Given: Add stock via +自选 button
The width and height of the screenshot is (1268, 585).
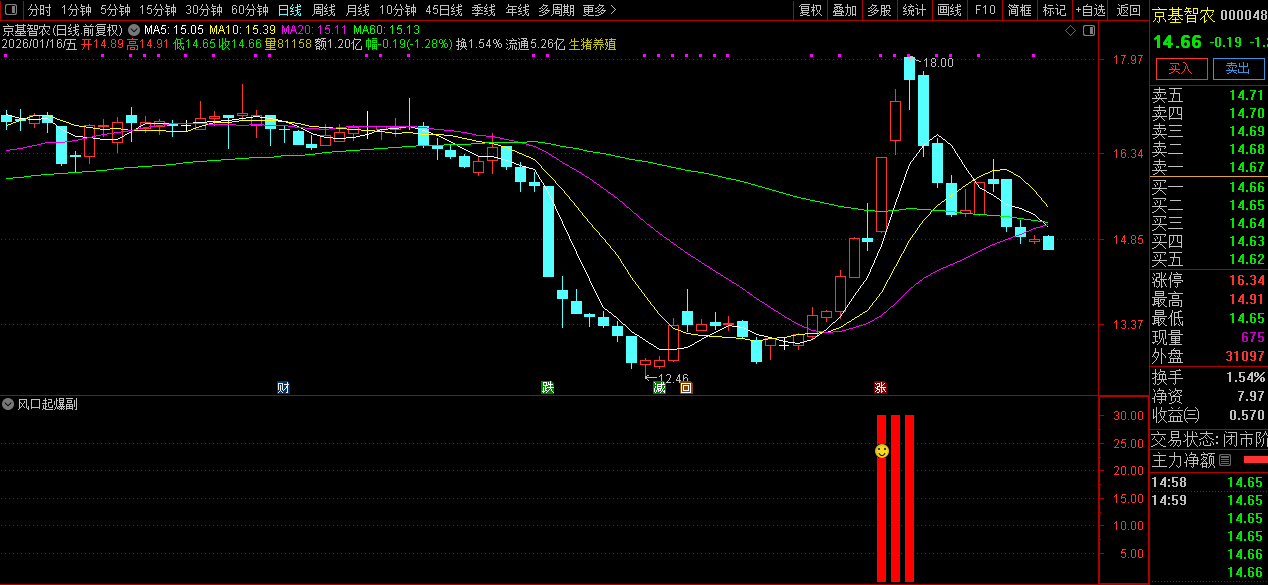Looking at the screenshot, I should pyautogui.click(x=1091, y=10).
